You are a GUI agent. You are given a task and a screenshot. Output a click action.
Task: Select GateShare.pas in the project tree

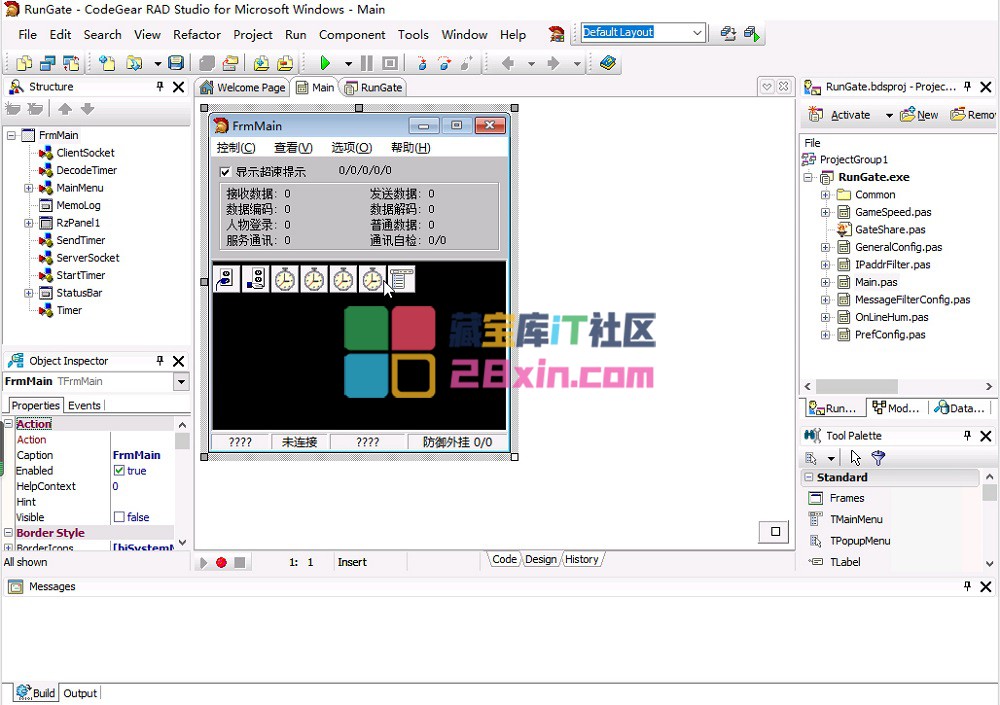[881, 230]
